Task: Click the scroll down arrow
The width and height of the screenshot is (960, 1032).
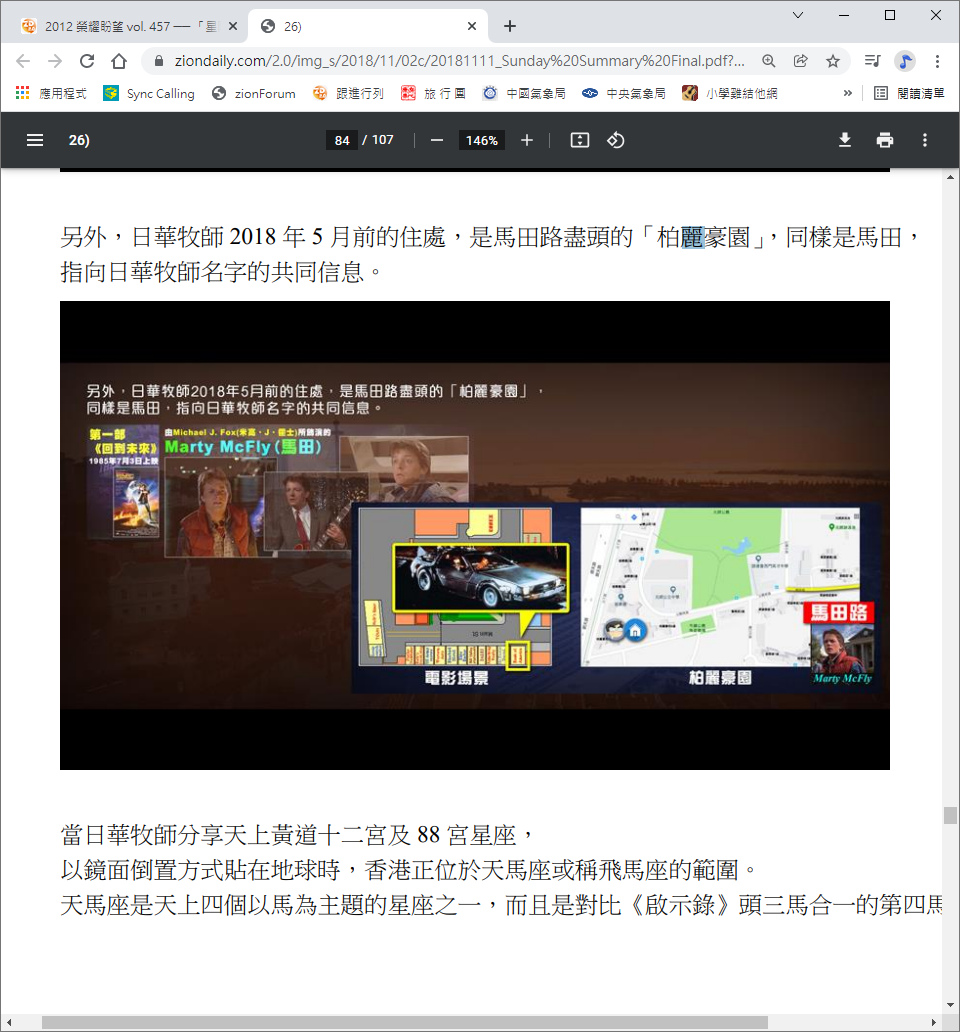Action: [x=950, y=1005]
